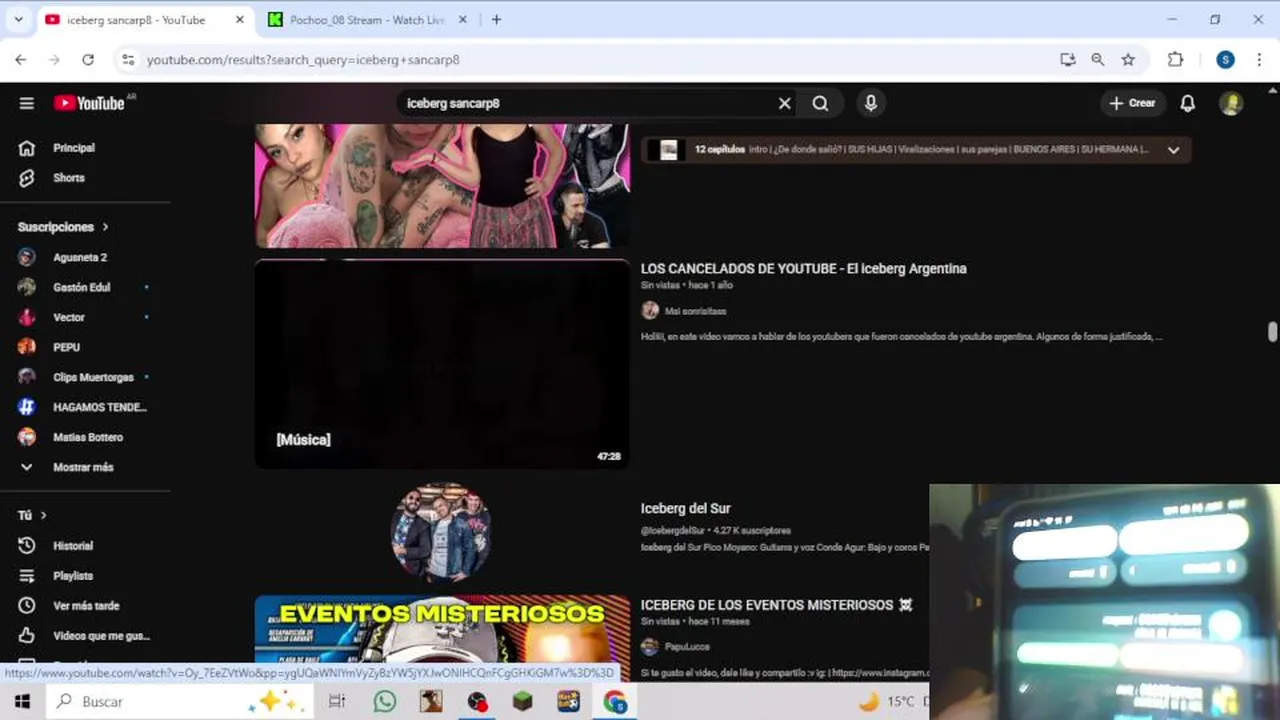
Task: Open WhatsApp from the taskbar
Action: click(x=385, y=702)
